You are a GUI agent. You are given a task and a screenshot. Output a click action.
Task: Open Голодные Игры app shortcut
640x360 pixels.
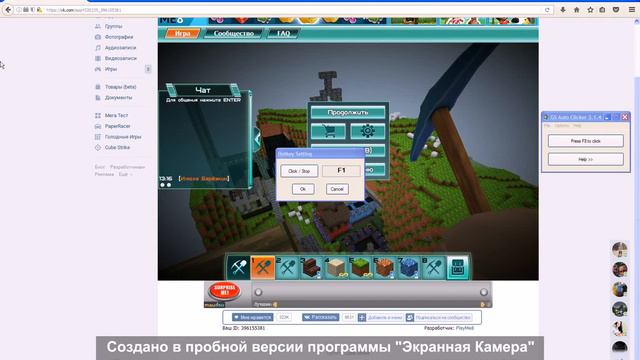(x=123, y=137)
